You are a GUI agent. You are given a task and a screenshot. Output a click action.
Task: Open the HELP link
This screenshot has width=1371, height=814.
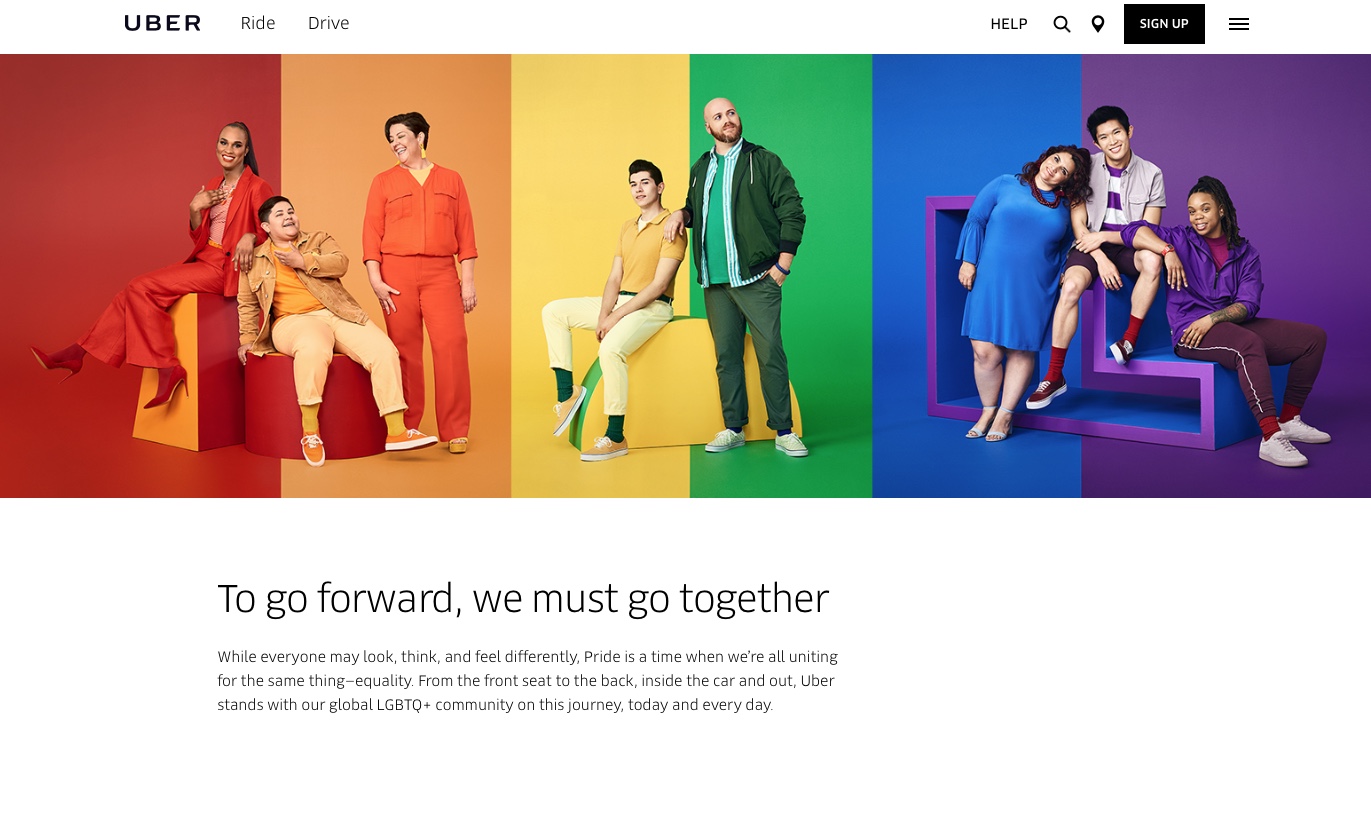1009,24
